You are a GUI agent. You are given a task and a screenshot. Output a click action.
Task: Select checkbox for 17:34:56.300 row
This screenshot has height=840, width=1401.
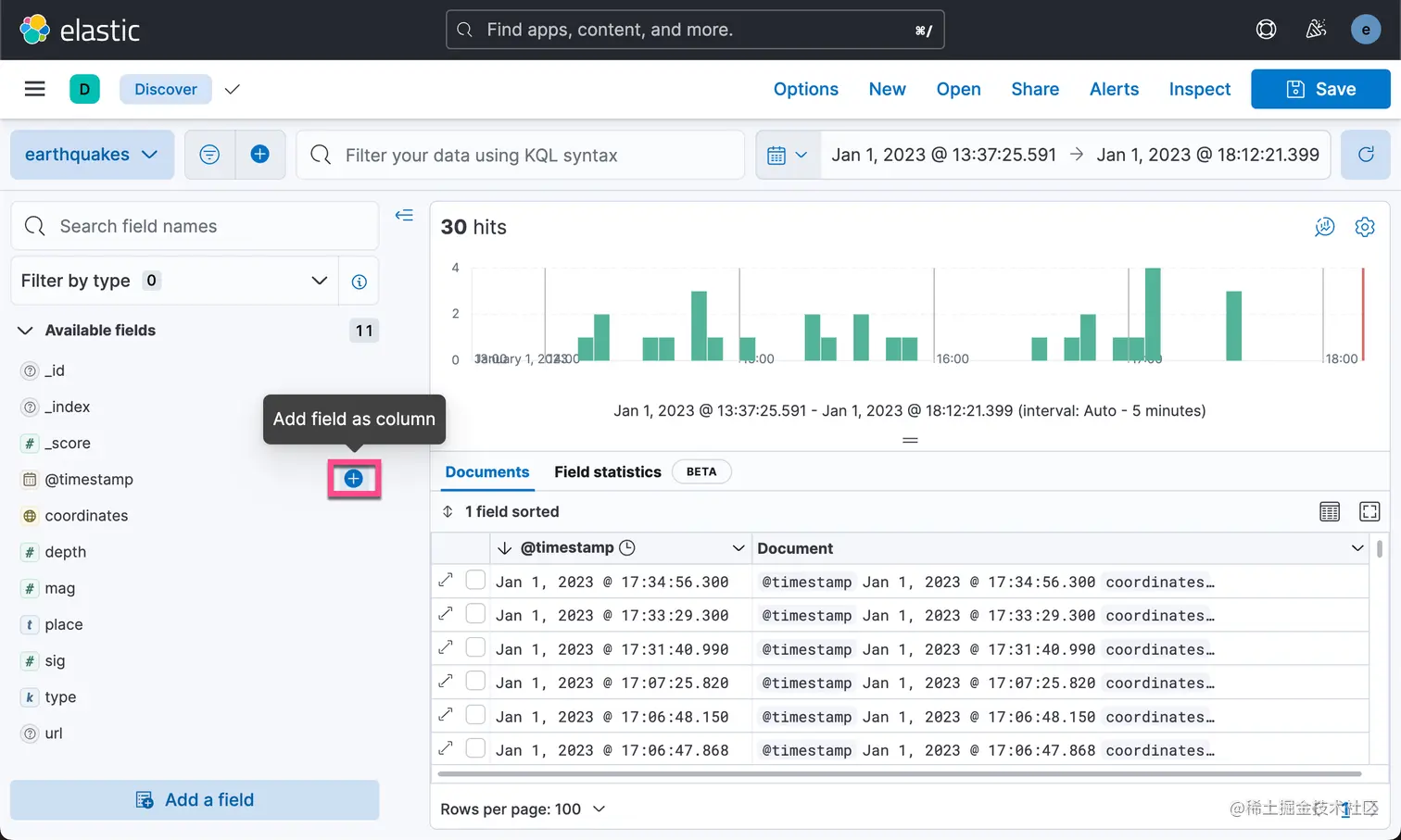475,581
